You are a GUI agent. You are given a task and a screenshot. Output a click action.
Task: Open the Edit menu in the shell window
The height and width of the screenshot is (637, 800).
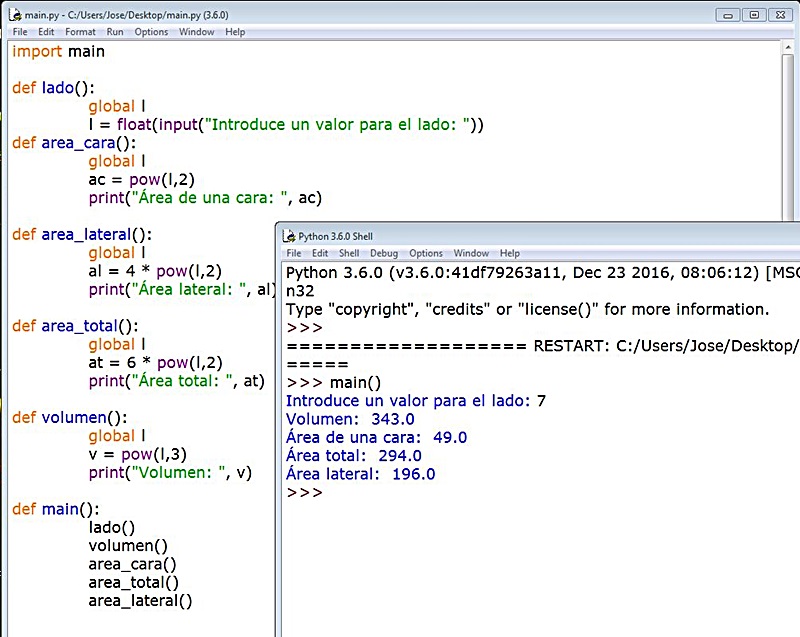(x=319, y=253)
